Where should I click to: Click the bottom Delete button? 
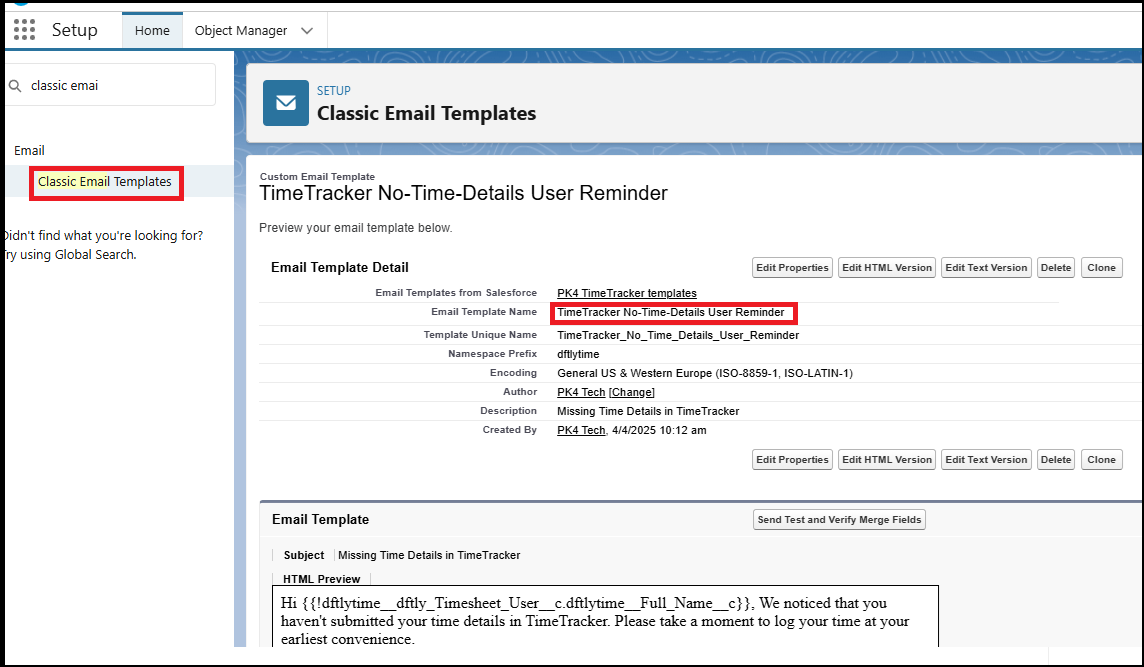1056,460
